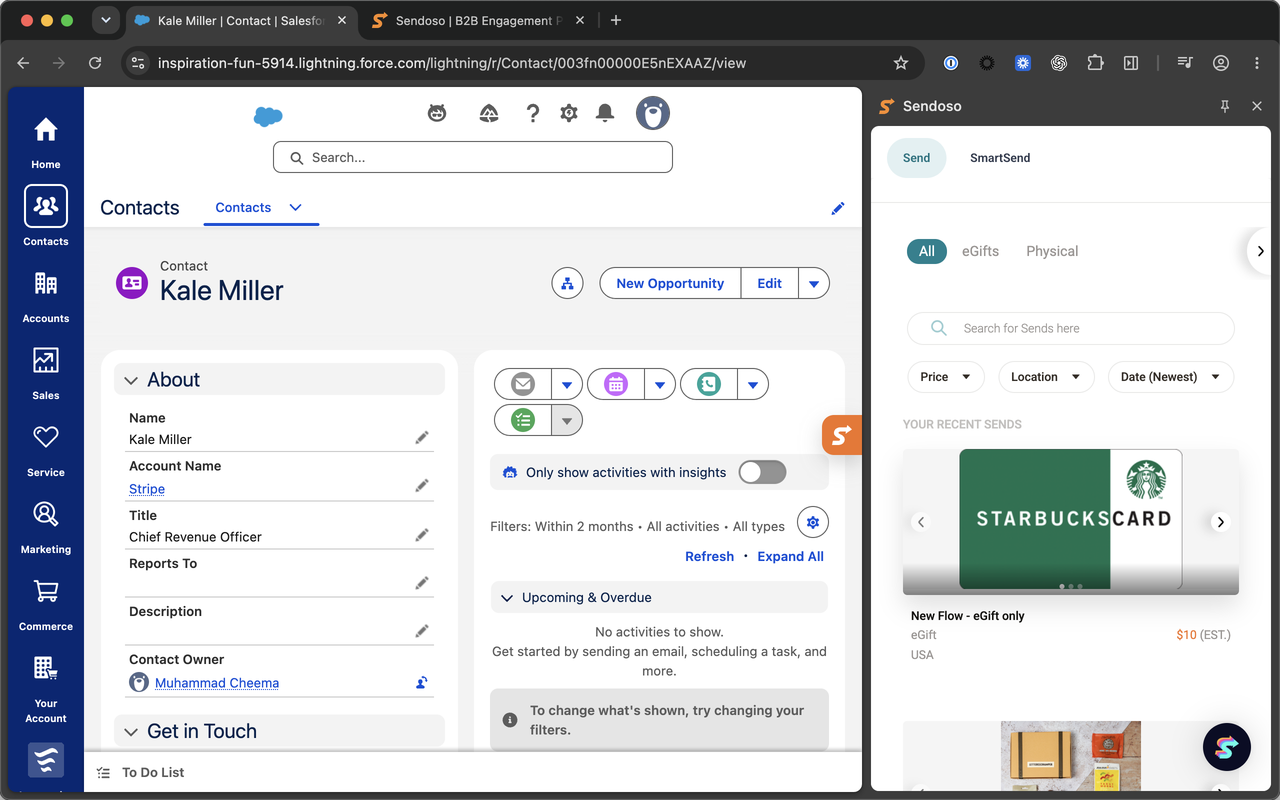1280x800 pixels.
Task: Open more actions dropdown next to Edit
Action: (x=814, y=284)
